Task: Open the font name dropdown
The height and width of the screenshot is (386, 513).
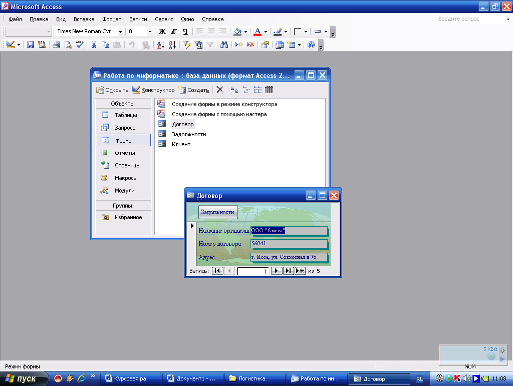Action: coord(120,32)
